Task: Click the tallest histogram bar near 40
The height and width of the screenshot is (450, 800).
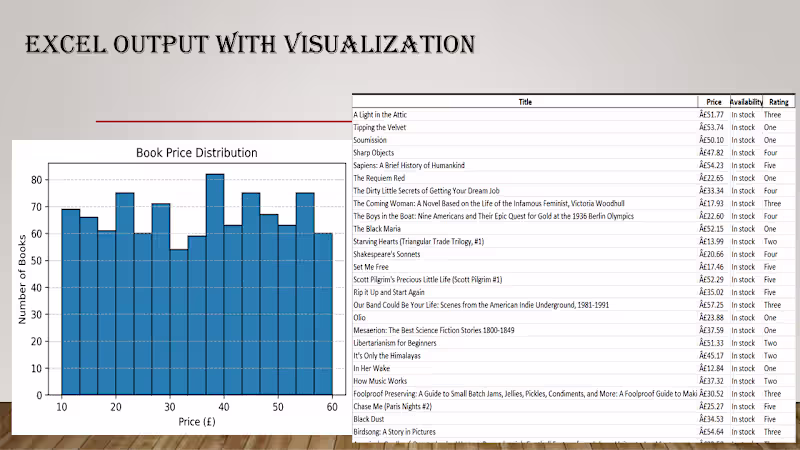Action: pos(215,285)
